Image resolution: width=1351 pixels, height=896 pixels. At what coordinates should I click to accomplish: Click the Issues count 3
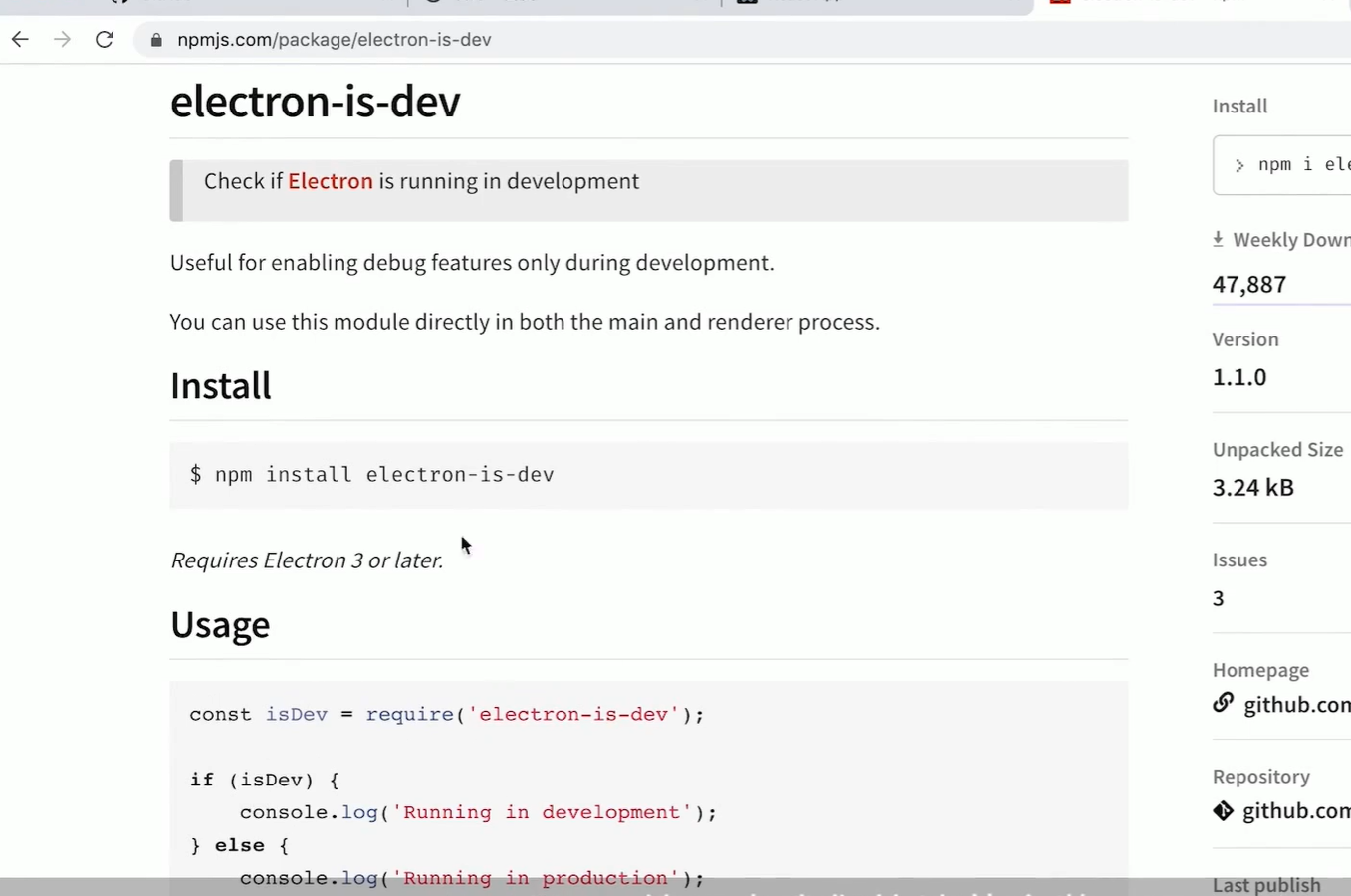(x=1219, y=598)
